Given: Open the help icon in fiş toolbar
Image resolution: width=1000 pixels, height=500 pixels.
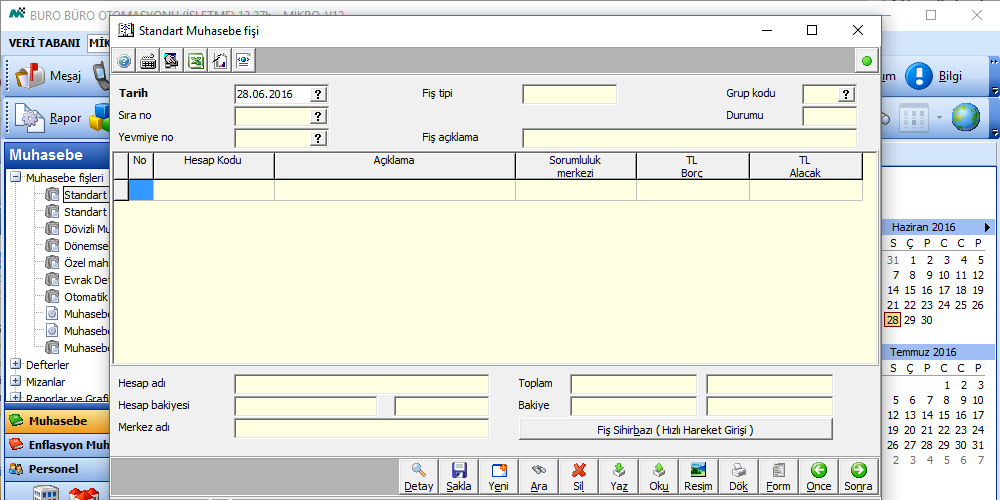Looking at the screenshot, I should click(124, 61).
